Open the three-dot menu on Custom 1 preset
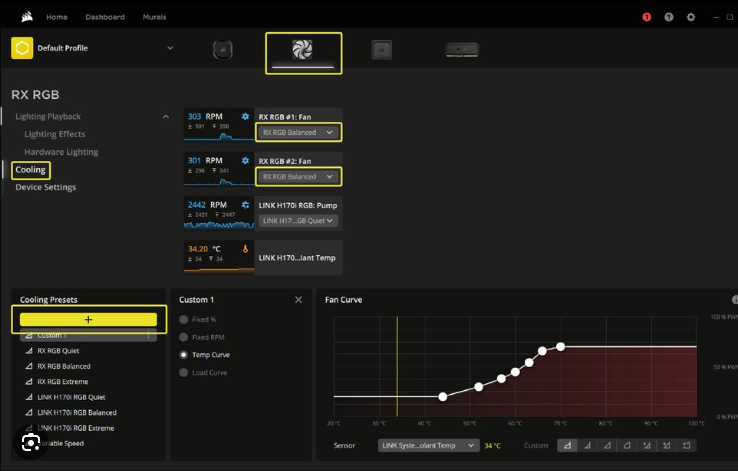This screenshot has width=738, height=471. 149,335
